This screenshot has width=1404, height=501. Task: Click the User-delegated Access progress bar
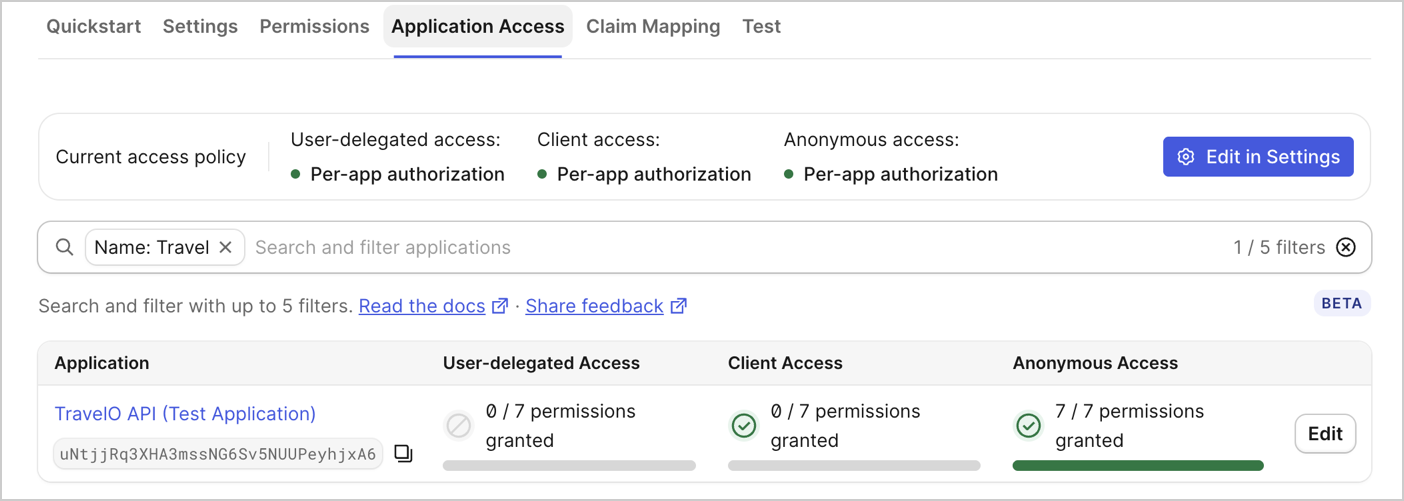point(569,465)
